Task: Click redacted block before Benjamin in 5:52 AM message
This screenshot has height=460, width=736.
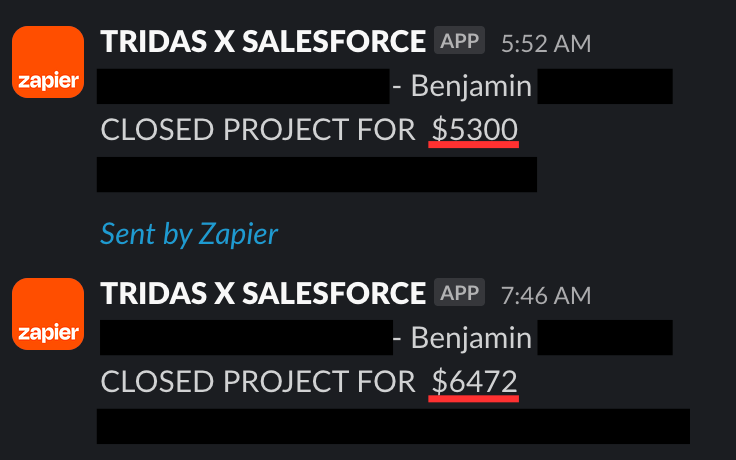Action: [243, 86]
